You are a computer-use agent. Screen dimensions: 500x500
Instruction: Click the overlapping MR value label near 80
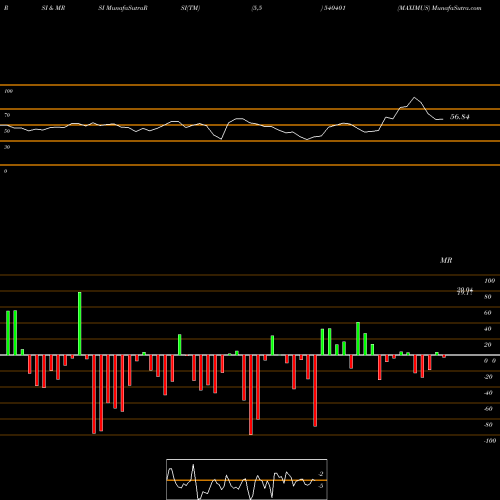465,292
